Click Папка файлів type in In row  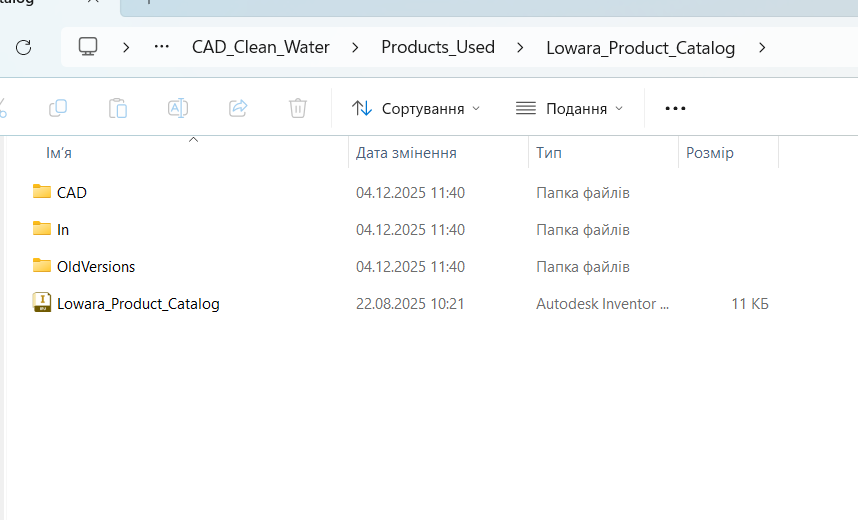tap(583, 230)
